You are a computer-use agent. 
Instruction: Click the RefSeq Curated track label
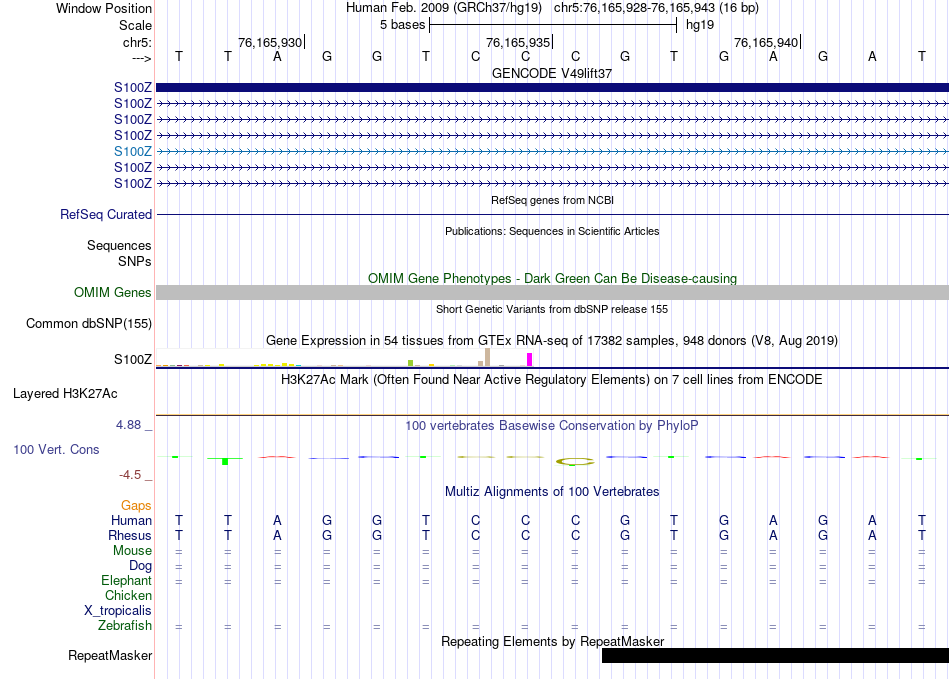click(x=106, y=214)
